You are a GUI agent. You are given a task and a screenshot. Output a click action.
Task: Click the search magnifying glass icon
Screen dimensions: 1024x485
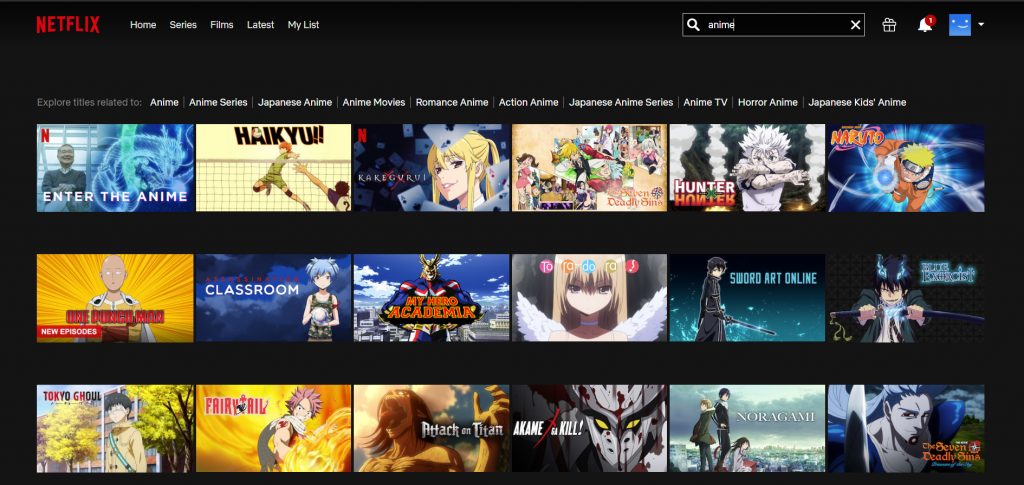[693, 25]
